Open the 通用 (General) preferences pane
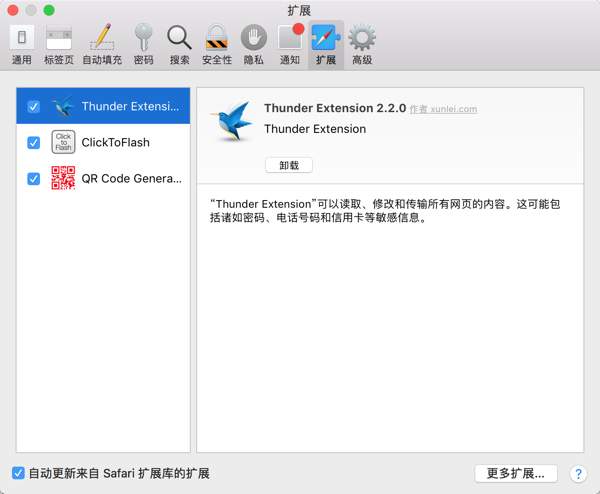The image size is (600, 494). [22, 45]
